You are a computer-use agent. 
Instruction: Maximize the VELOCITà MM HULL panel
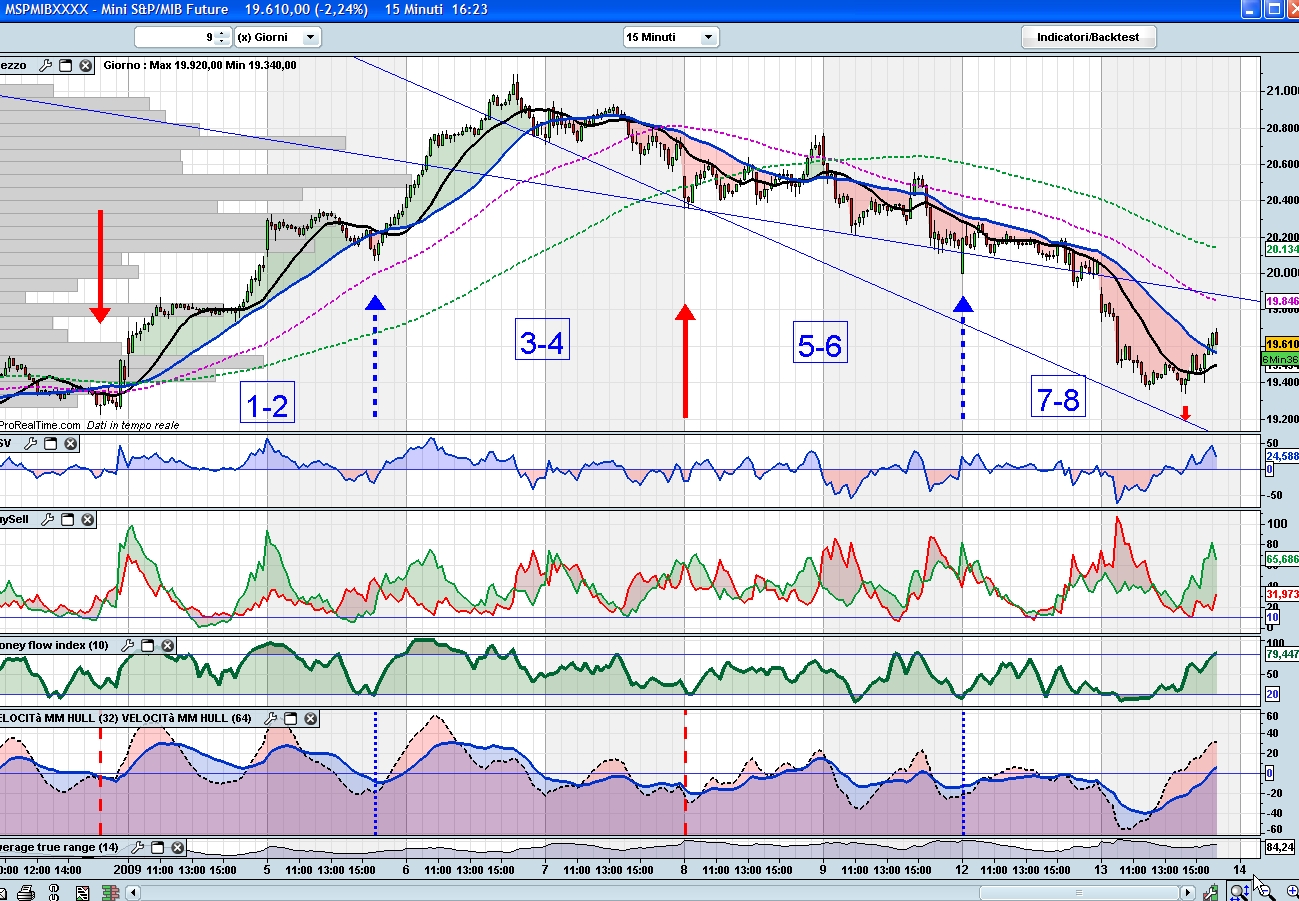pyautogui.click(x=290, y=718)
